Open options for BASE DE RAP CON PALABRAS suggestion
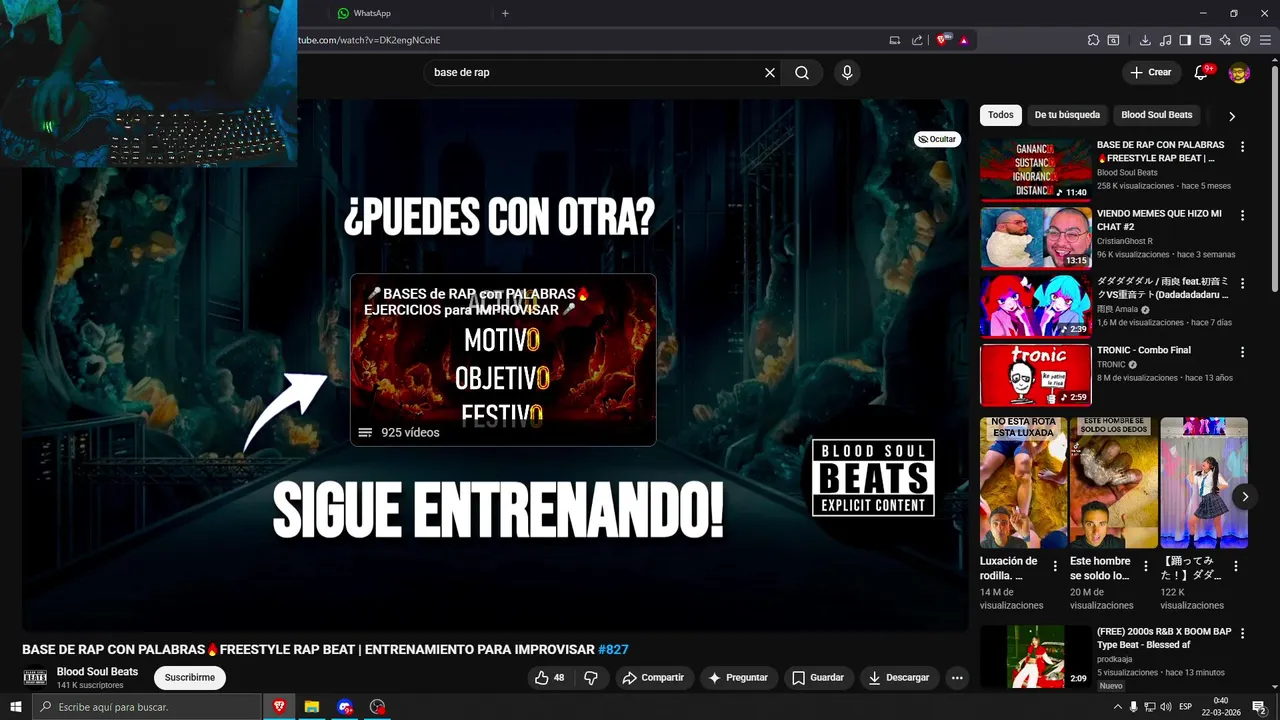 click(1243, 146)
